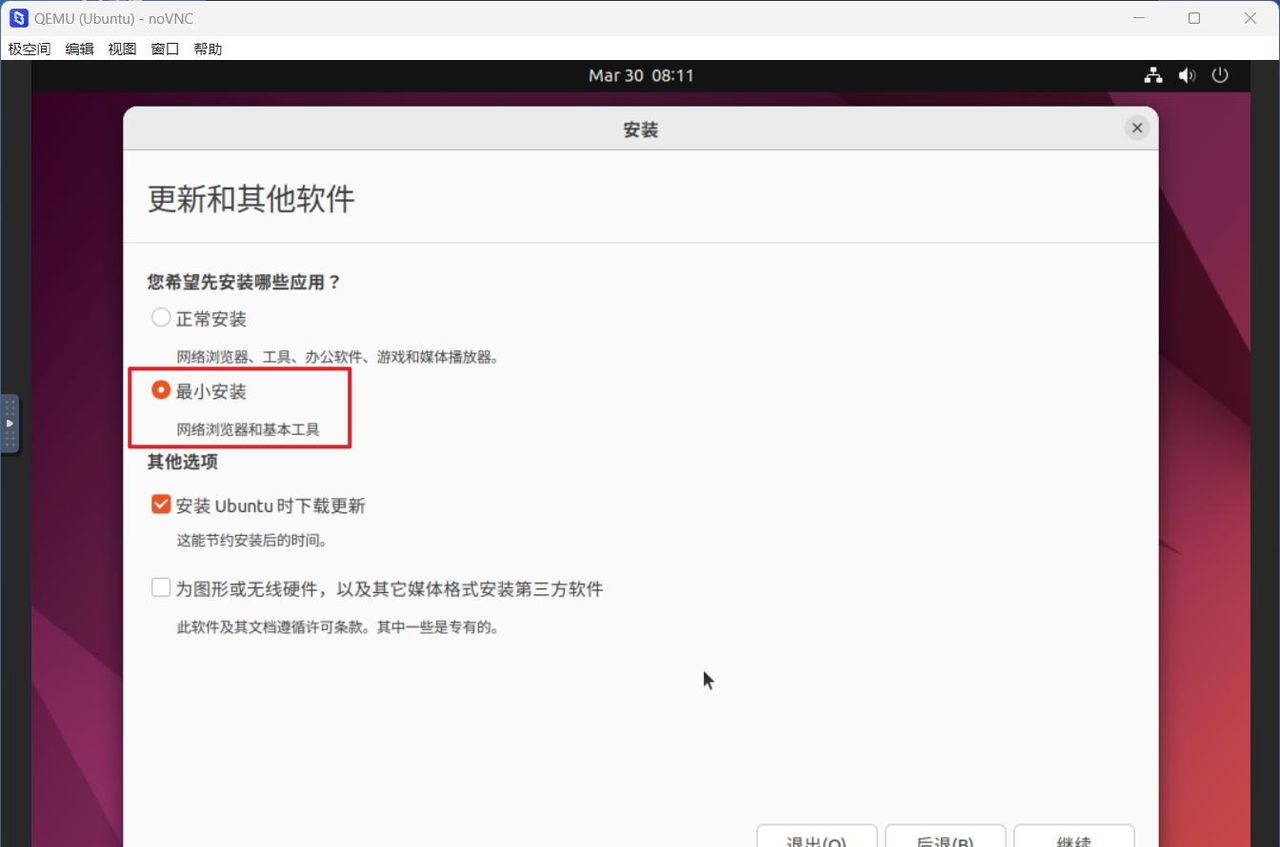
Task: Open the power menu icon in top bar
Action: 1220,75
